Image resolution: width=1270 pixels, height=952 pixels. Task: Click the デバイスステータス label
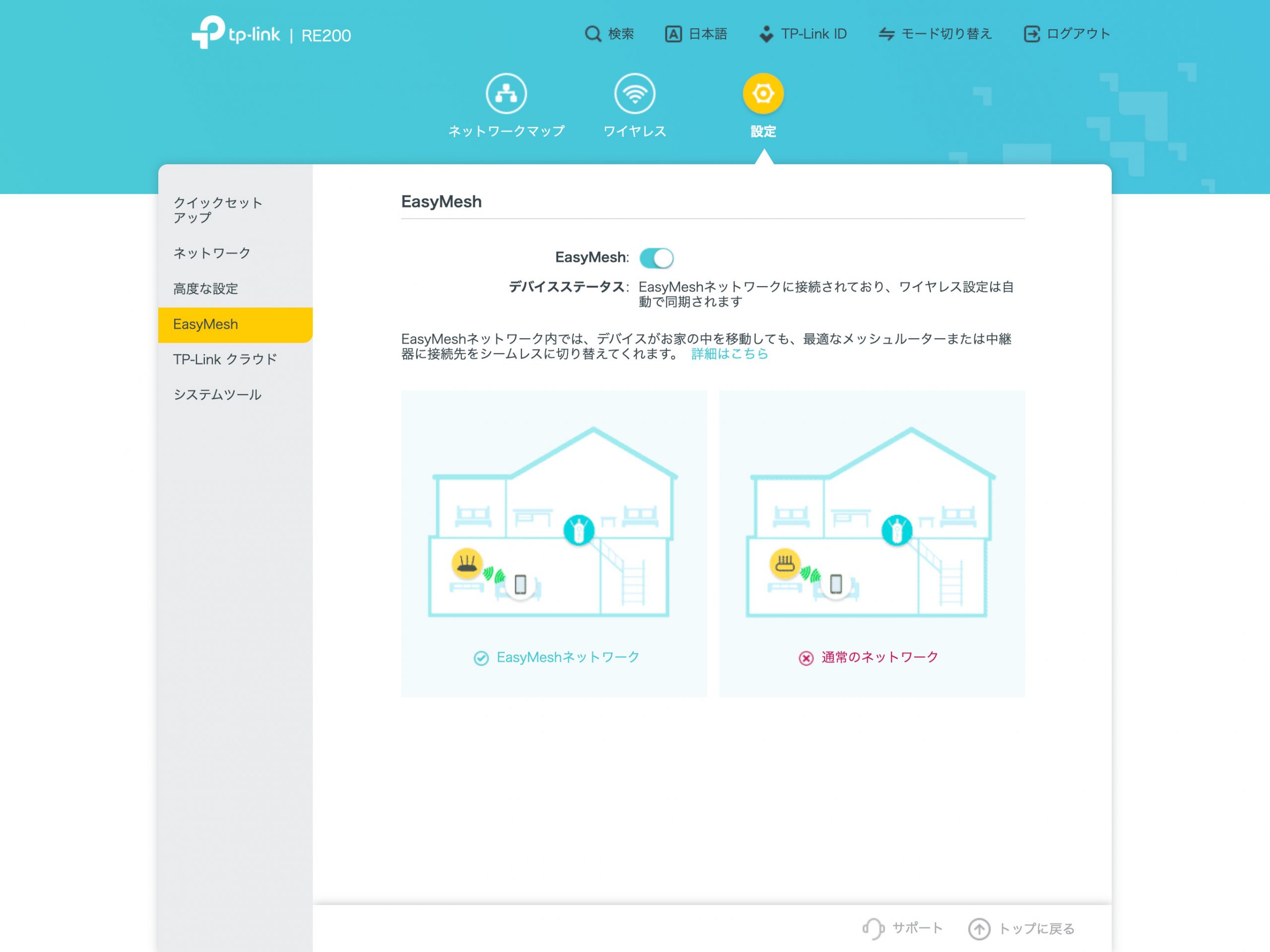pyautogui.click(x=568, y=287)
